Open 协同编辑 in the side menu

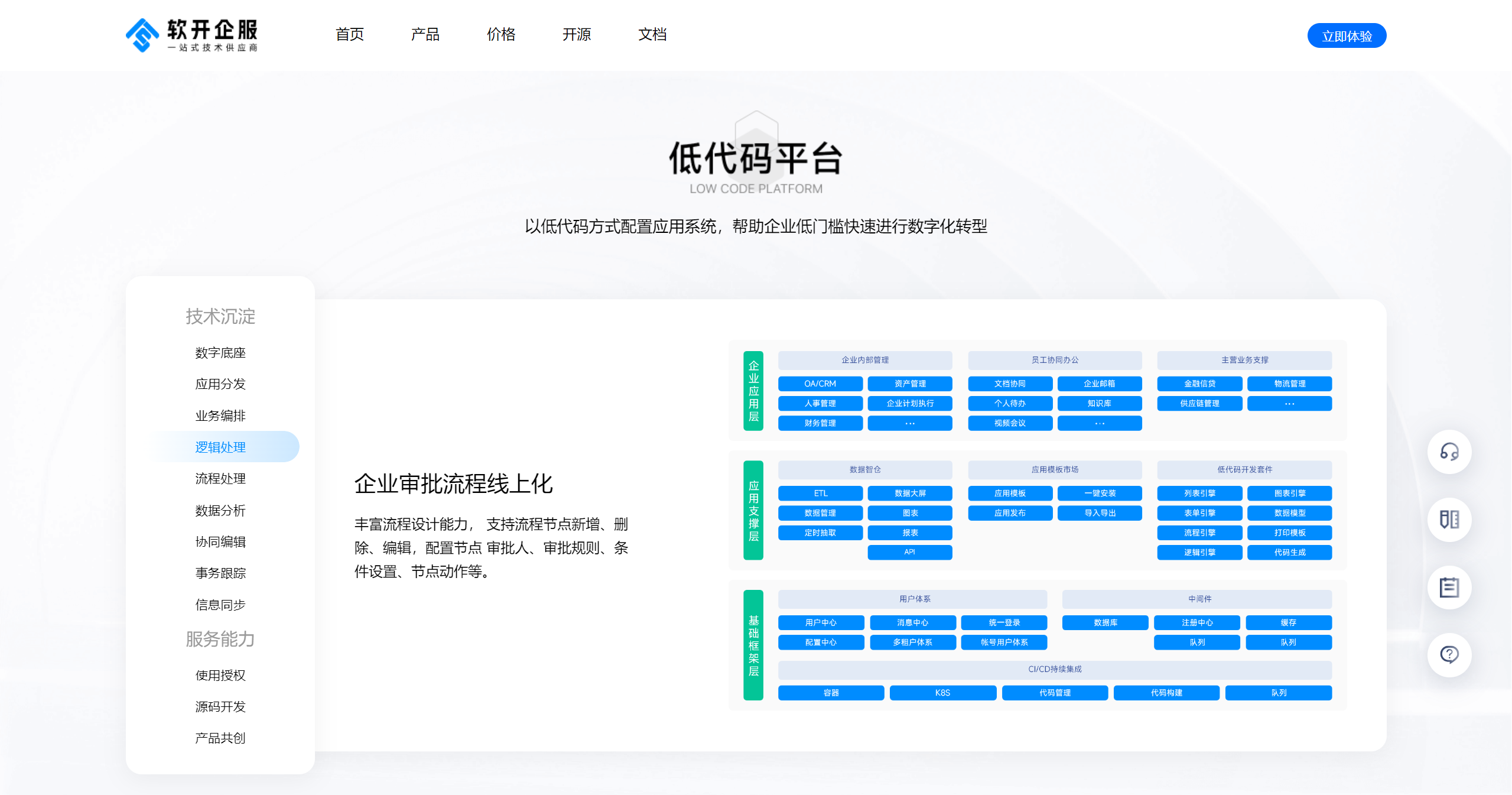220,542
